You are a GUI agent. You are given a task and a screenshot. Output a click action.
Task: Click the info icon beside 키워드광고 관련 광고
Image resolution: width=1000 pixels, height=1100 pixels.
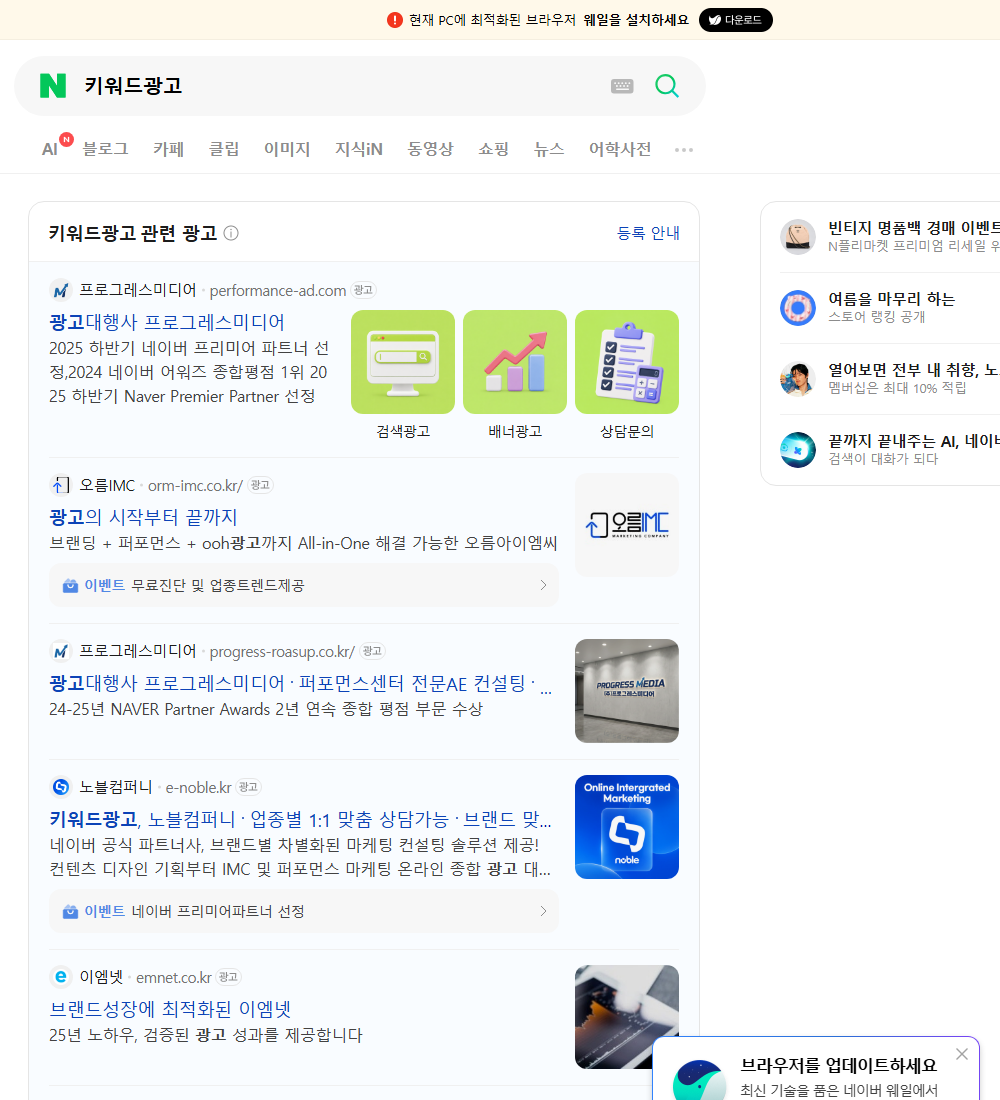(x=231, y=233)
